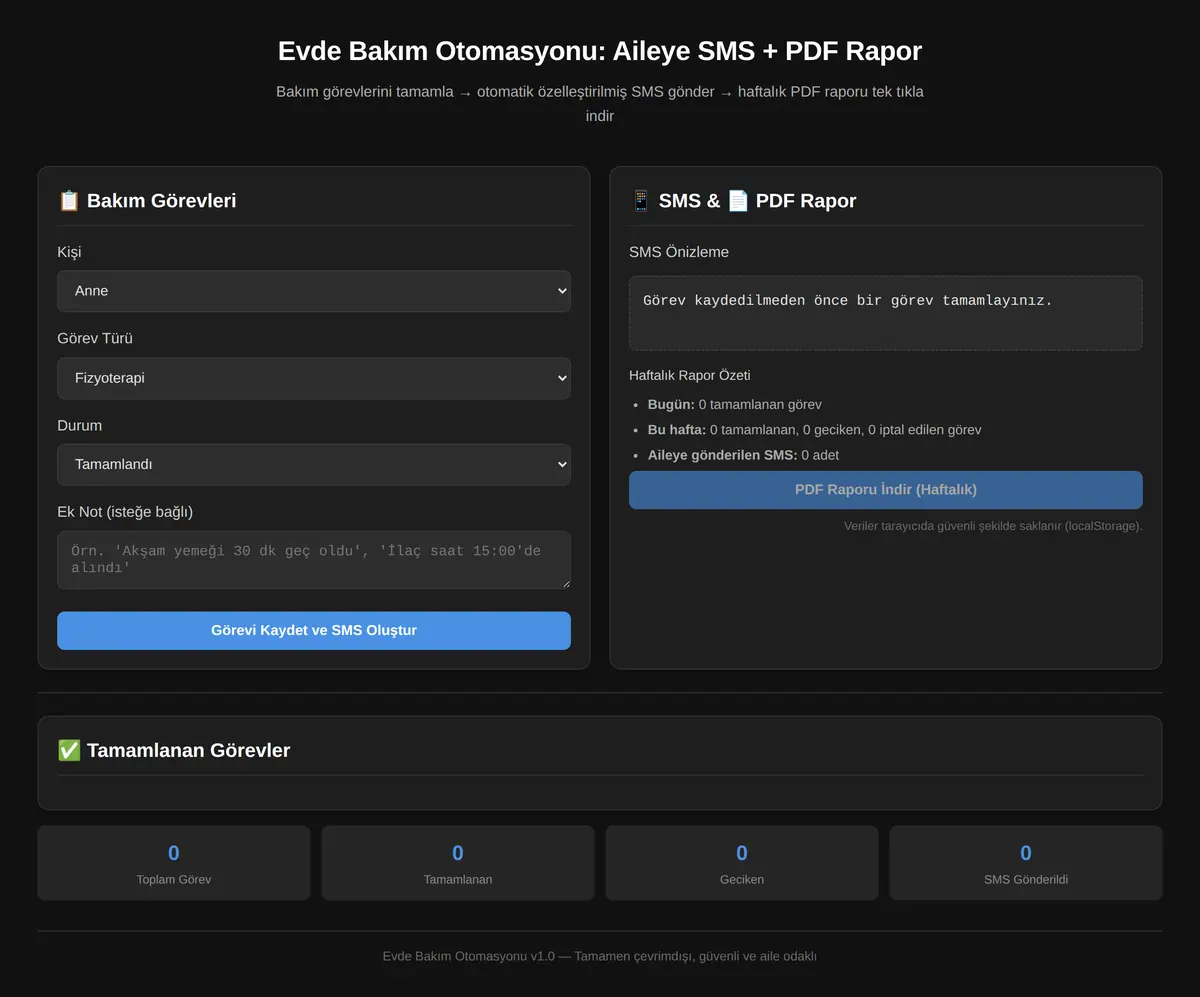Click the SMS Önizleme message box
This screenshot has height=997, width=1200.
pyautogui.click(x=886, y=313)
